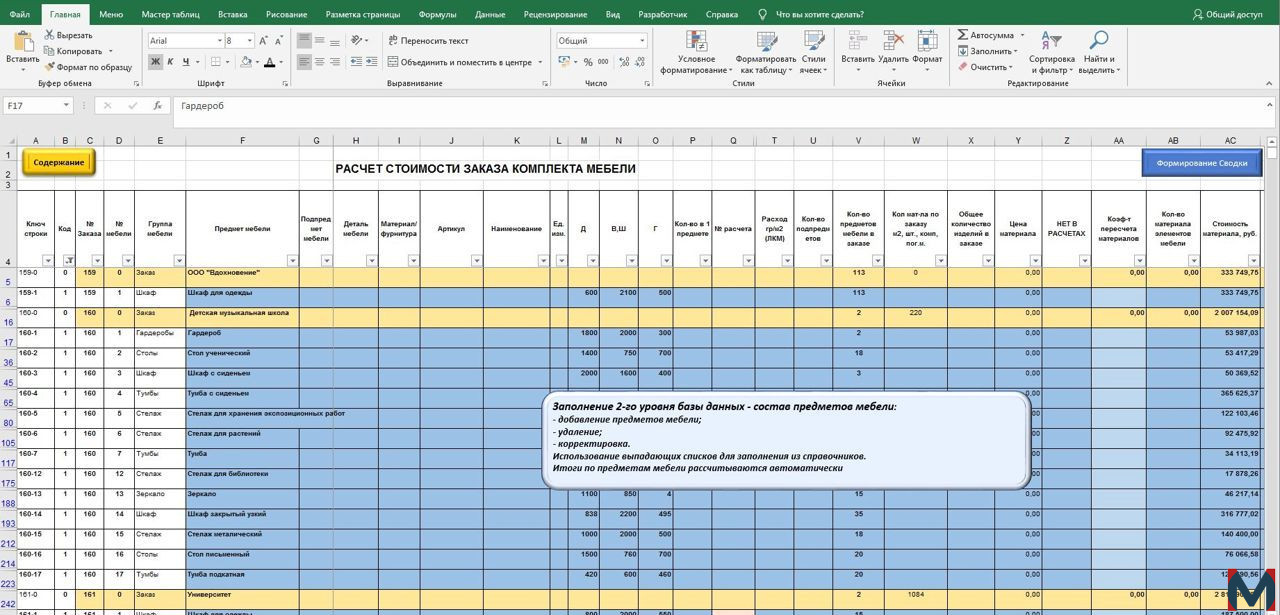Click the insert function fx icon
The width and height of the screenshot is (1280, 615).
point(157,106)
